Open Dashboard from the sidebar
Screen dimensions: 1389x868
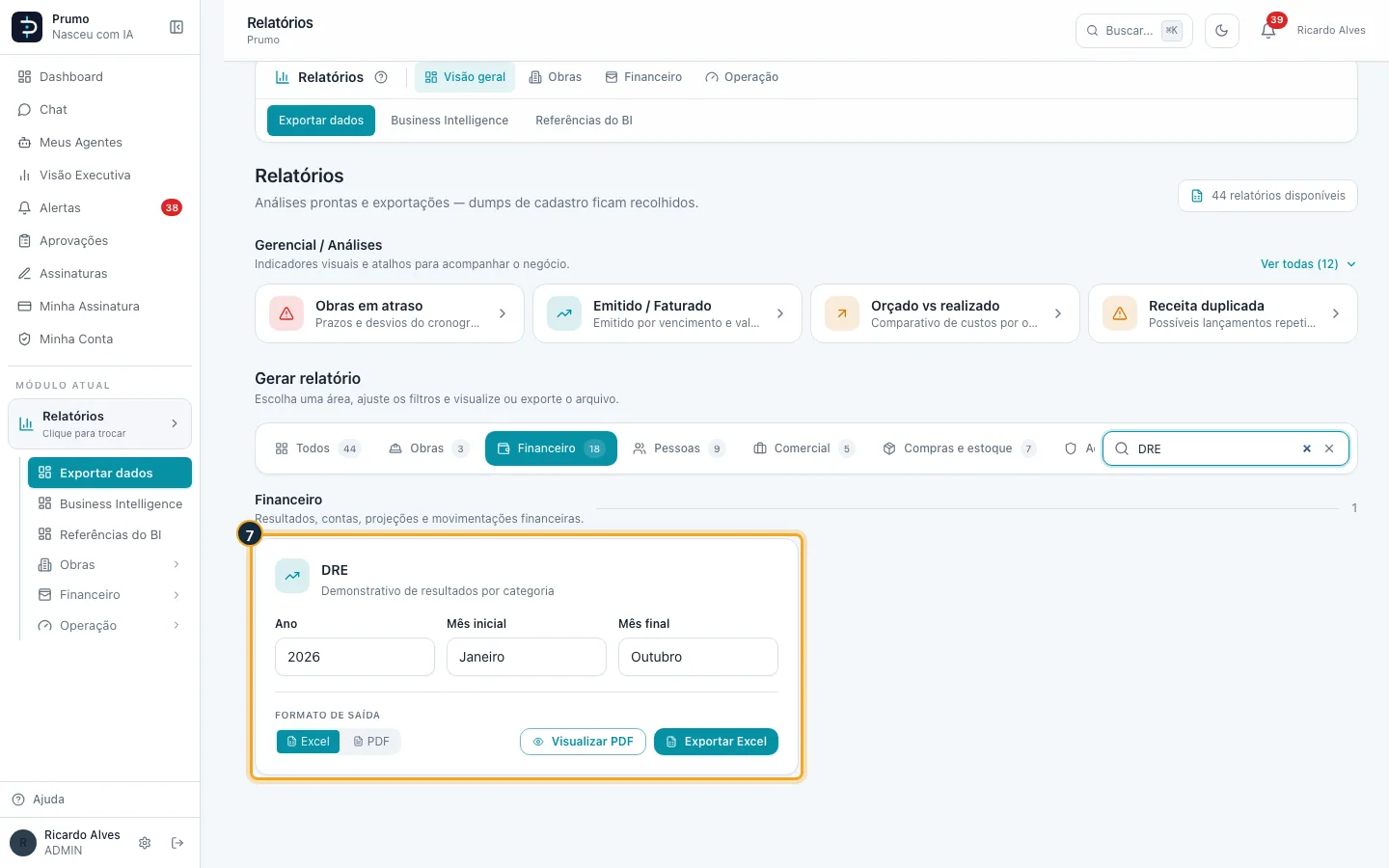100,77
